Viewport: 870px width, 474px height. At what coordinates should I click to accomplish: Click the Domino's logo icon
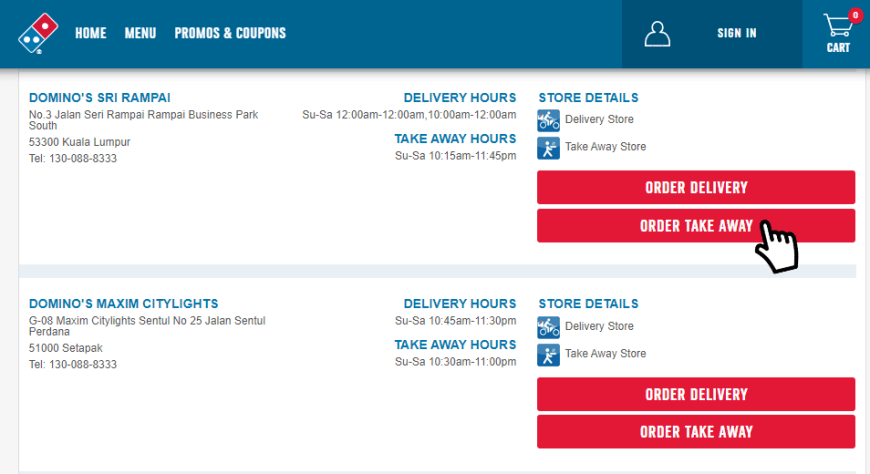click(x=38, y=33)
